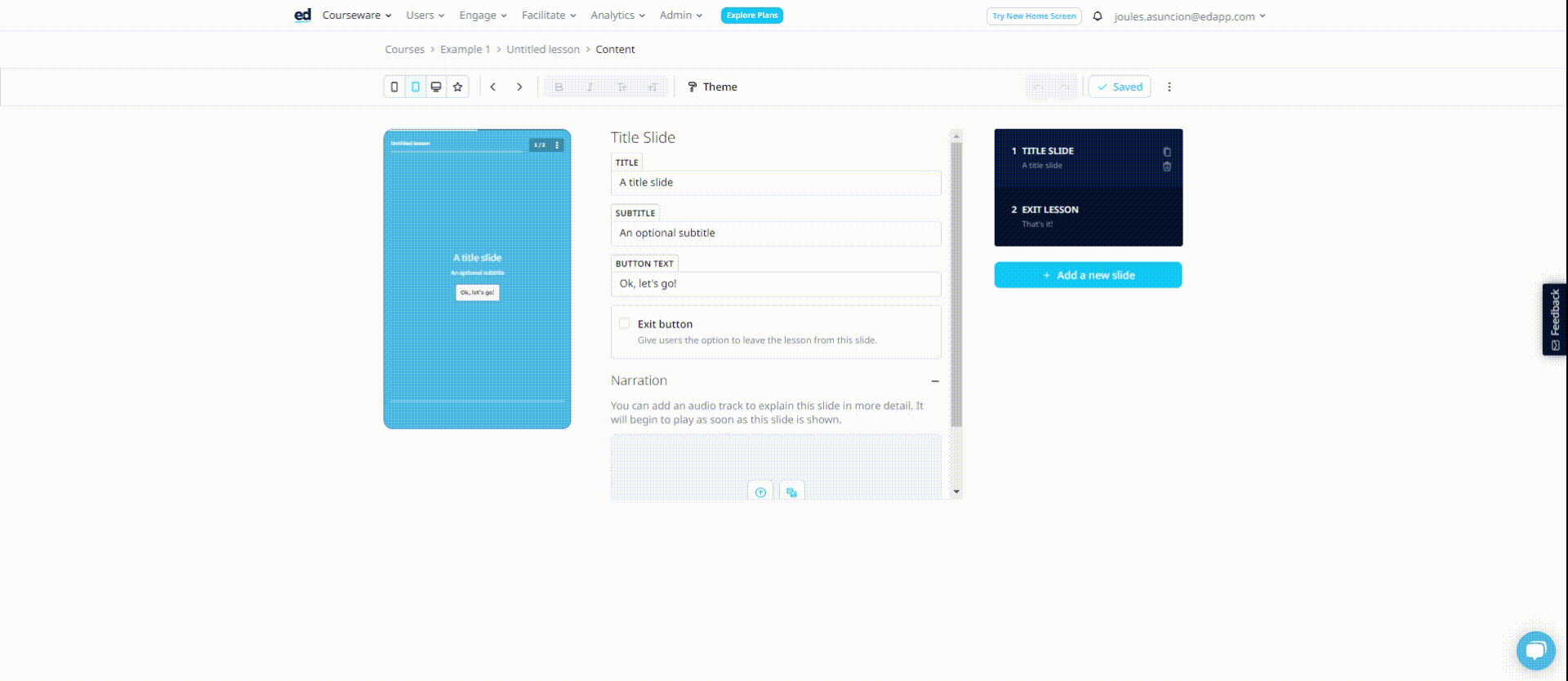Click the editor vertical scrollbar thumb
The width and height of the screenshot is (1568, 681).
click(x=956, y=284)
